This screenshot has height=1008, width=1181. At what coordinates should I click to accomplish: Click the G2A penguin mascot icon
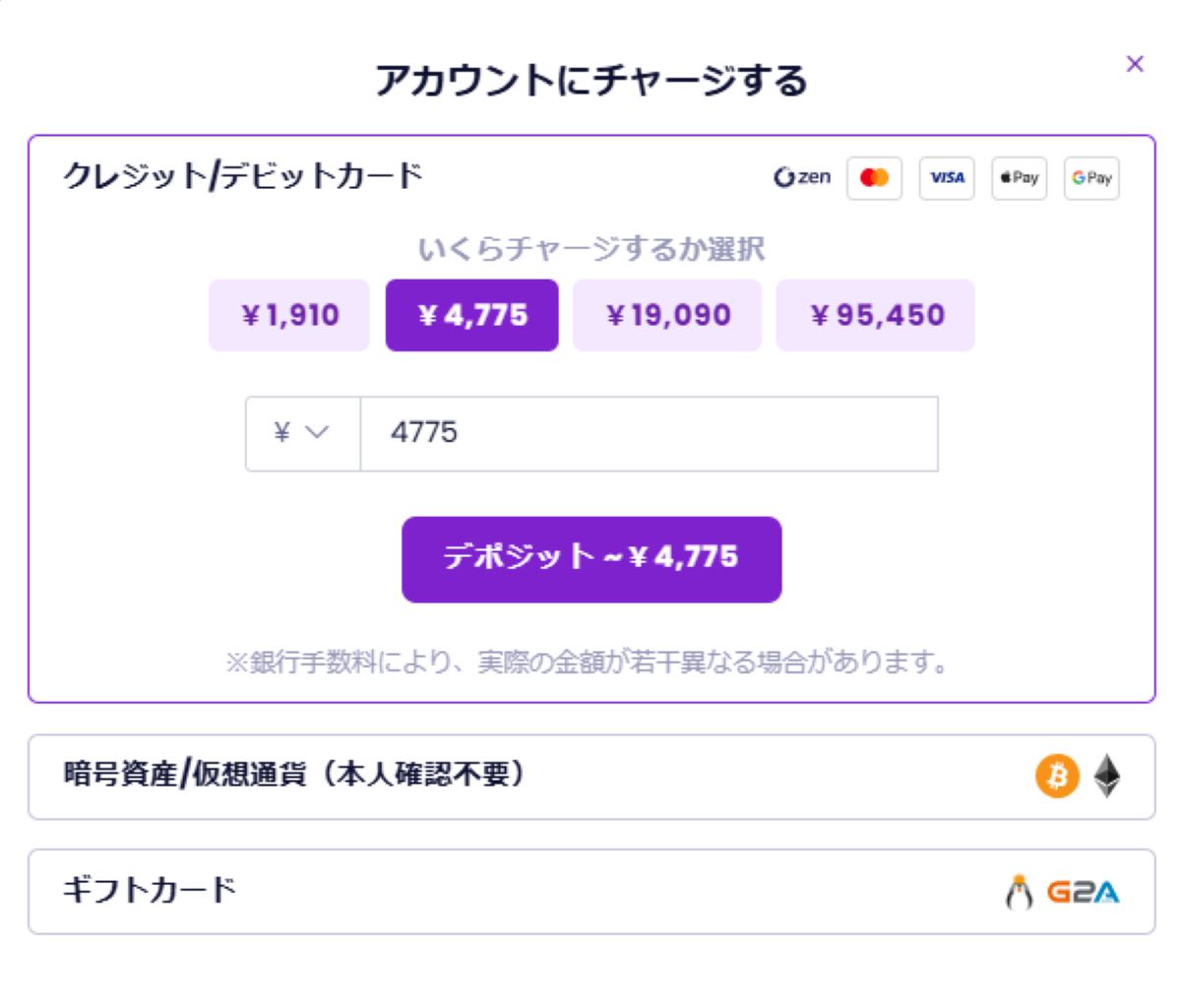[1020, 892]
